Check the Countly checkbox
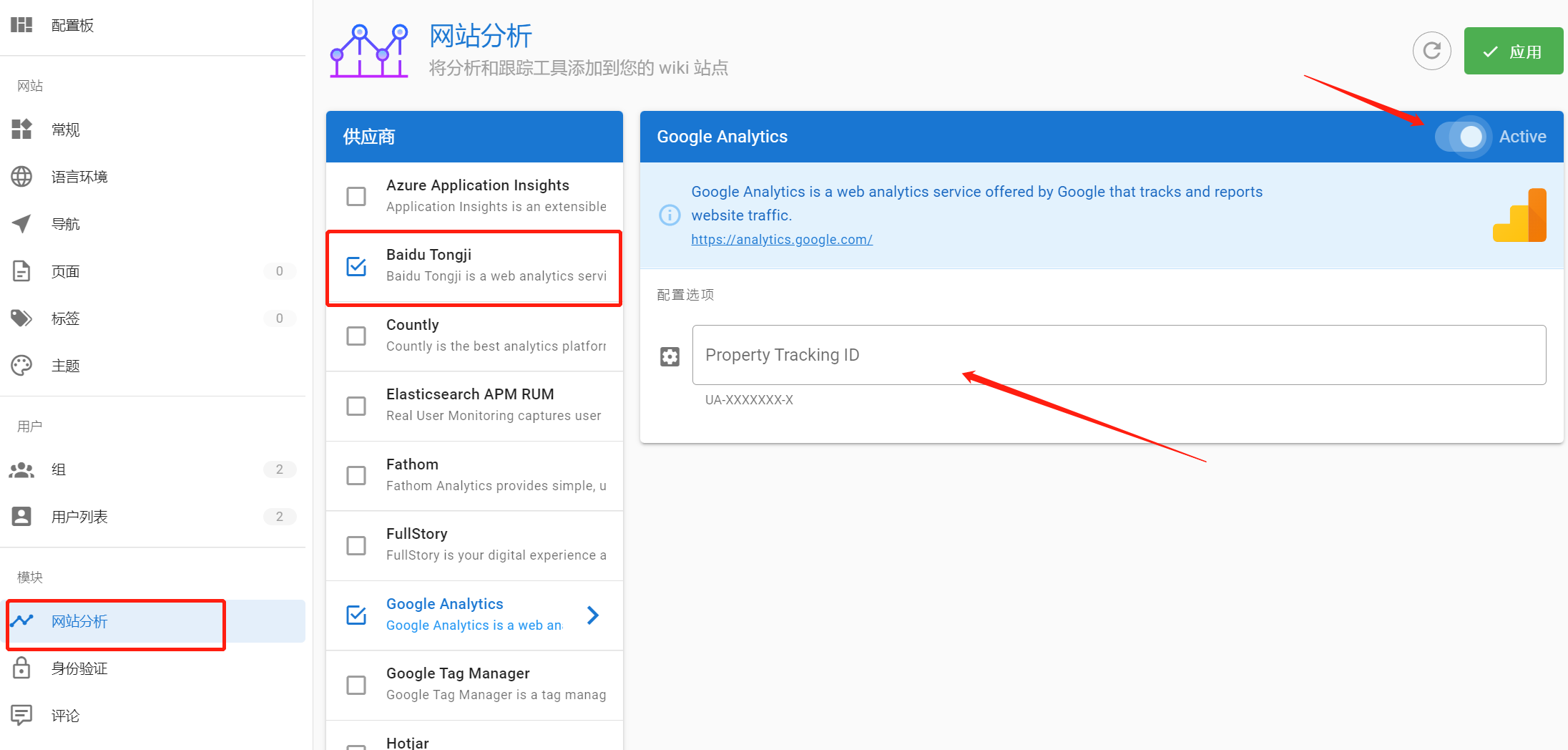The image size is (1568, 750). point(356,336)
